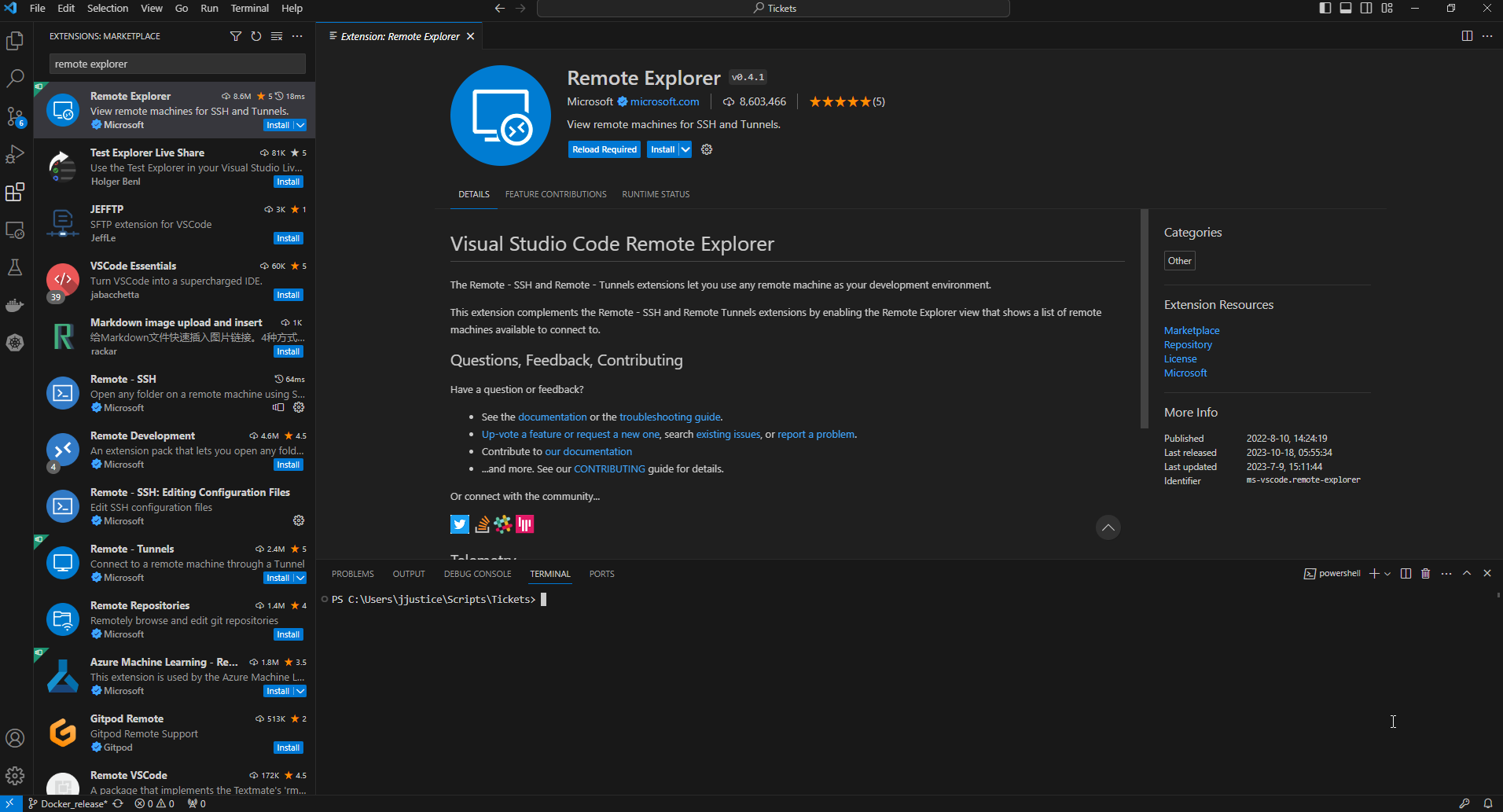This screenshot has width=1503, height=812.
Task: Click the Reload Required button
Action: pyautogui.click(x=604, y=149)
